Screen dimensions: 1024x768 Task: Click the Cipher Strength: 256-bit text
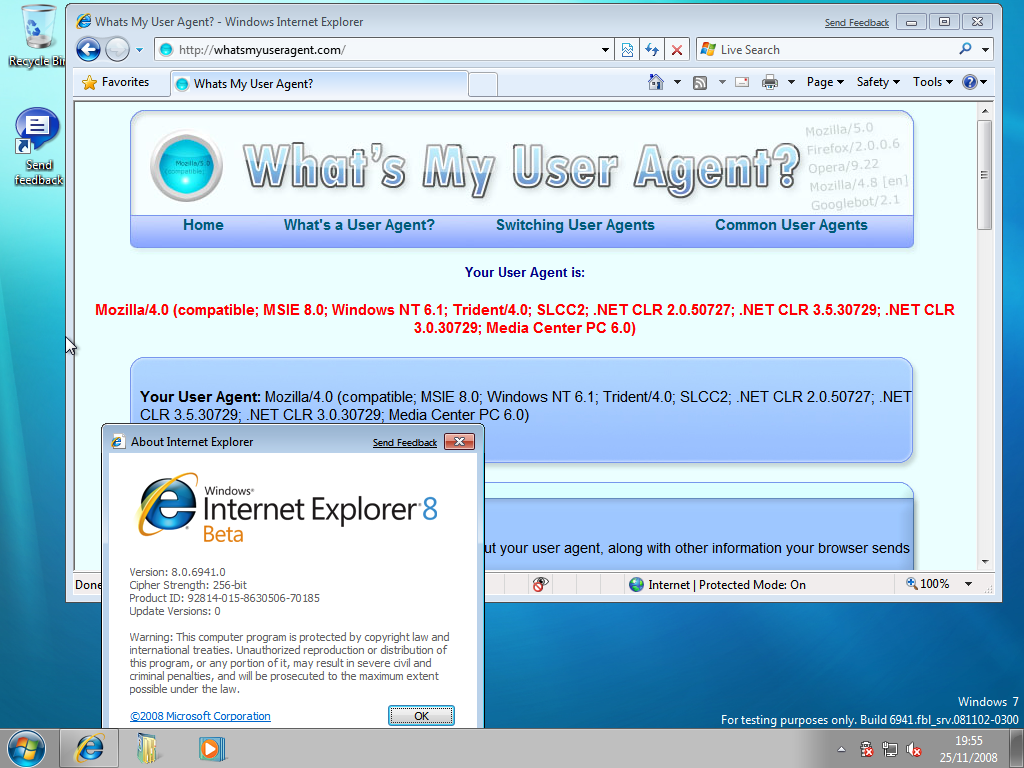(188, 585)
